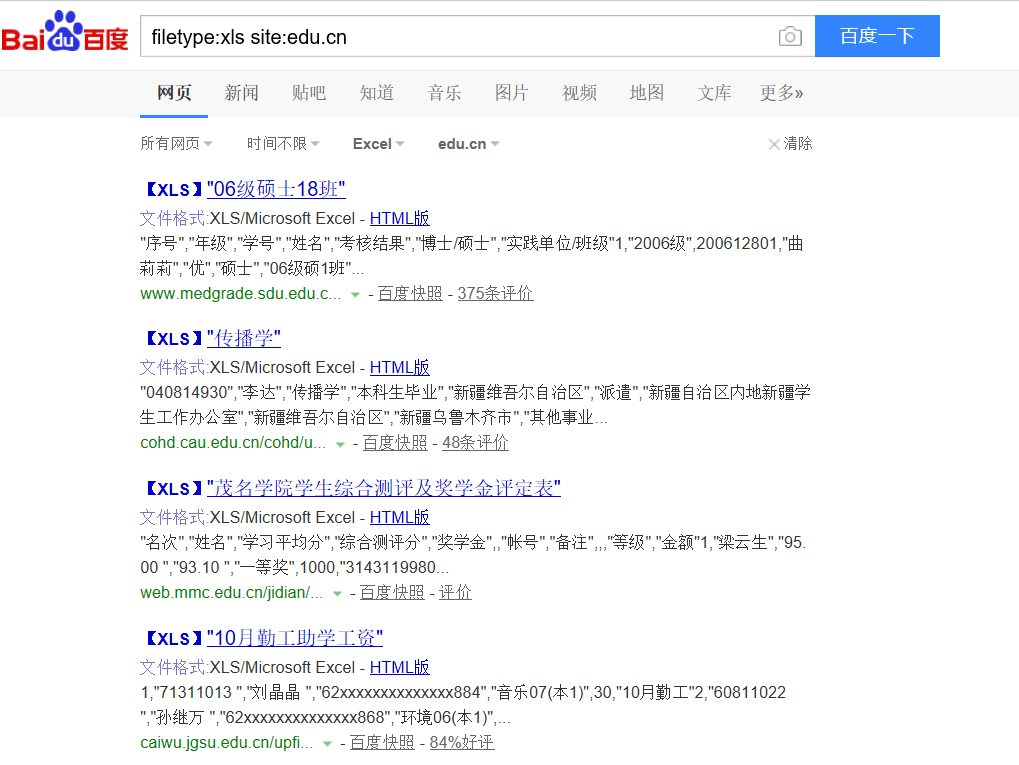Open HTML版 for 06级硕士18班 result
1019x765 pixels.
tap(400, 218)
